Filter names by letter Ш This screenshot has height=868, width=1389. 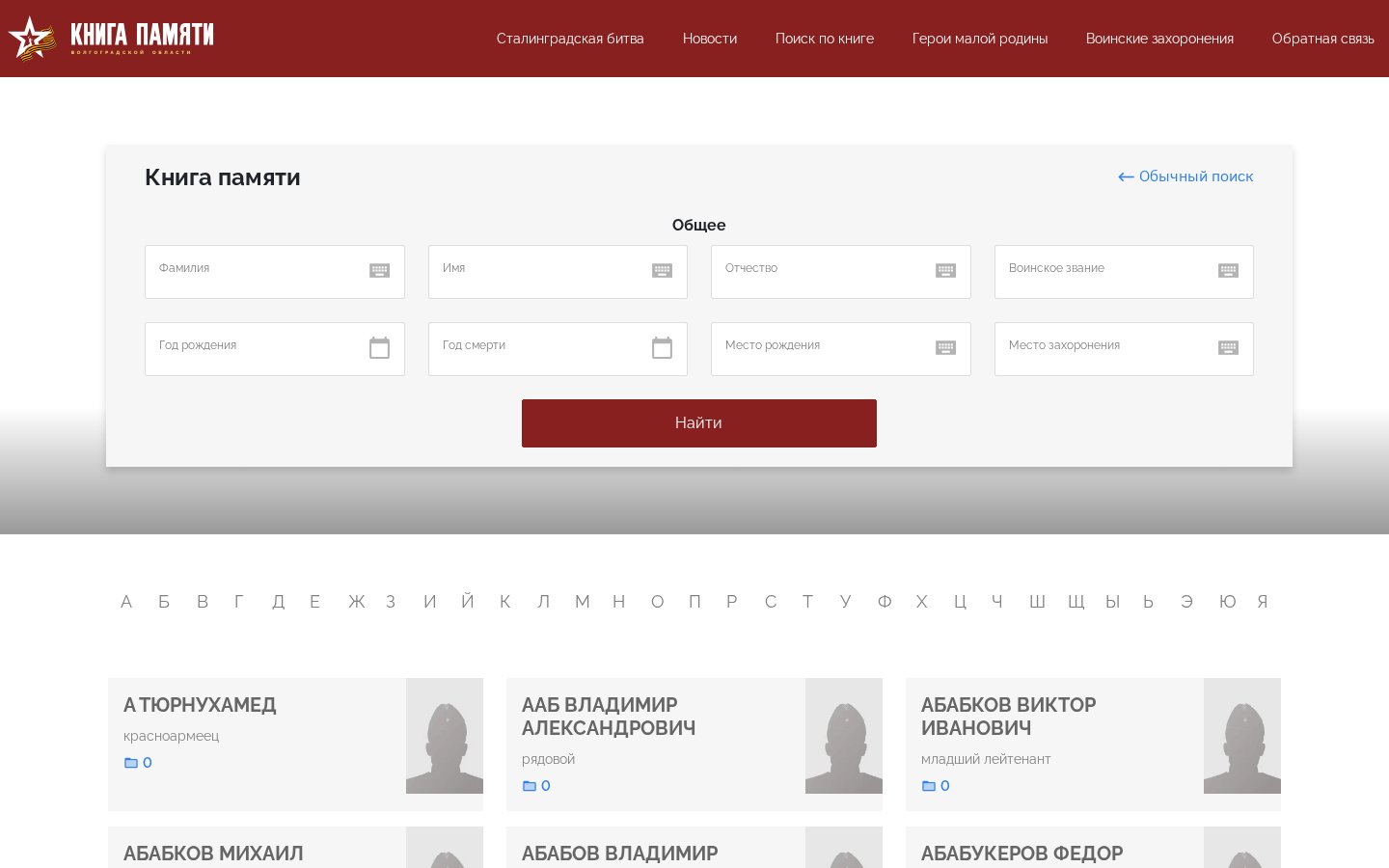pyautogui.click(x=1037, y=602)
